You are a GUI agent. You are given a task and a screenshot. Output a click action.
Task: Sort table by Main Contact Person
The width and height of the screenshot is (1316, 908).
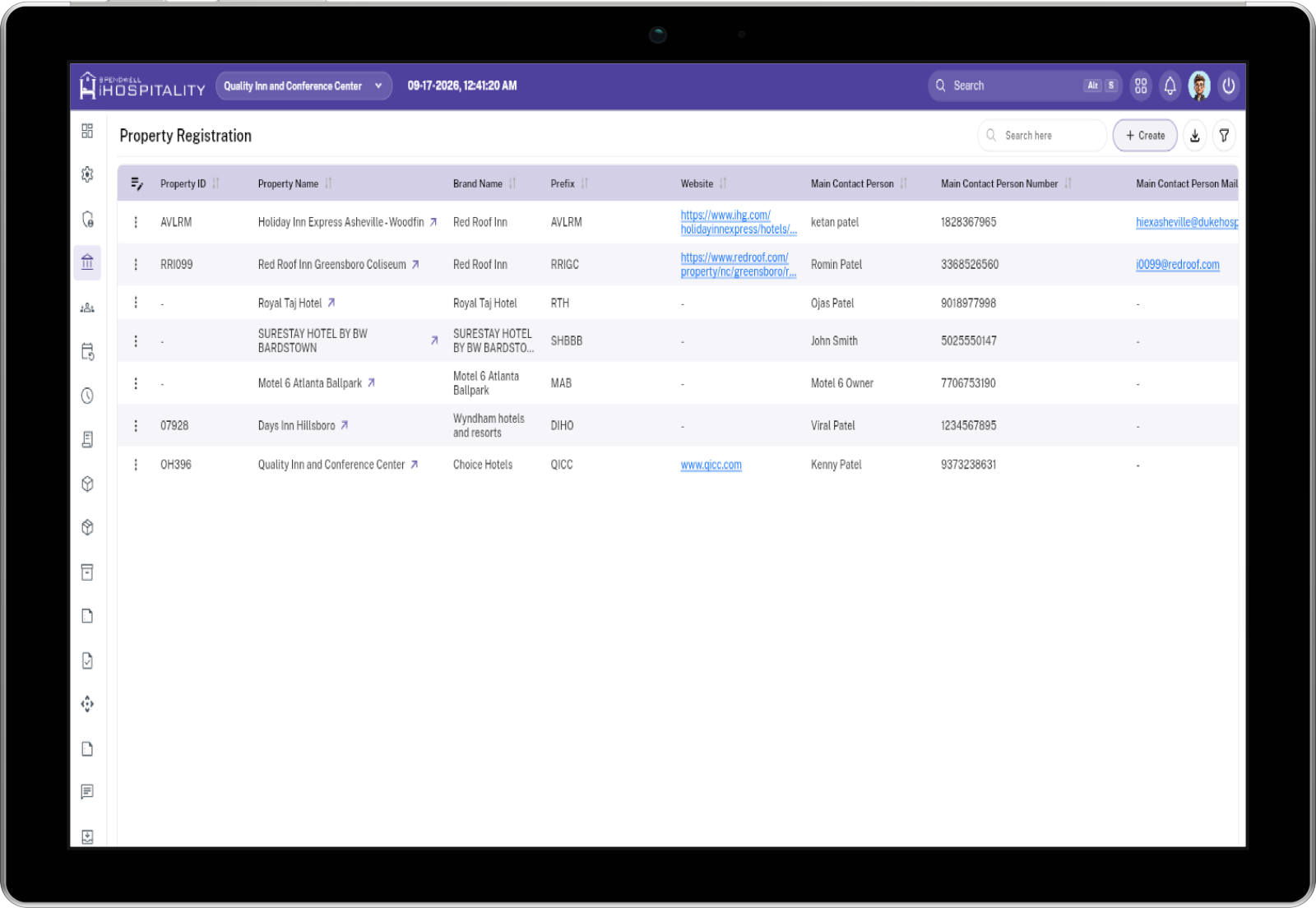pyautogui.click(x=903, y=183)
